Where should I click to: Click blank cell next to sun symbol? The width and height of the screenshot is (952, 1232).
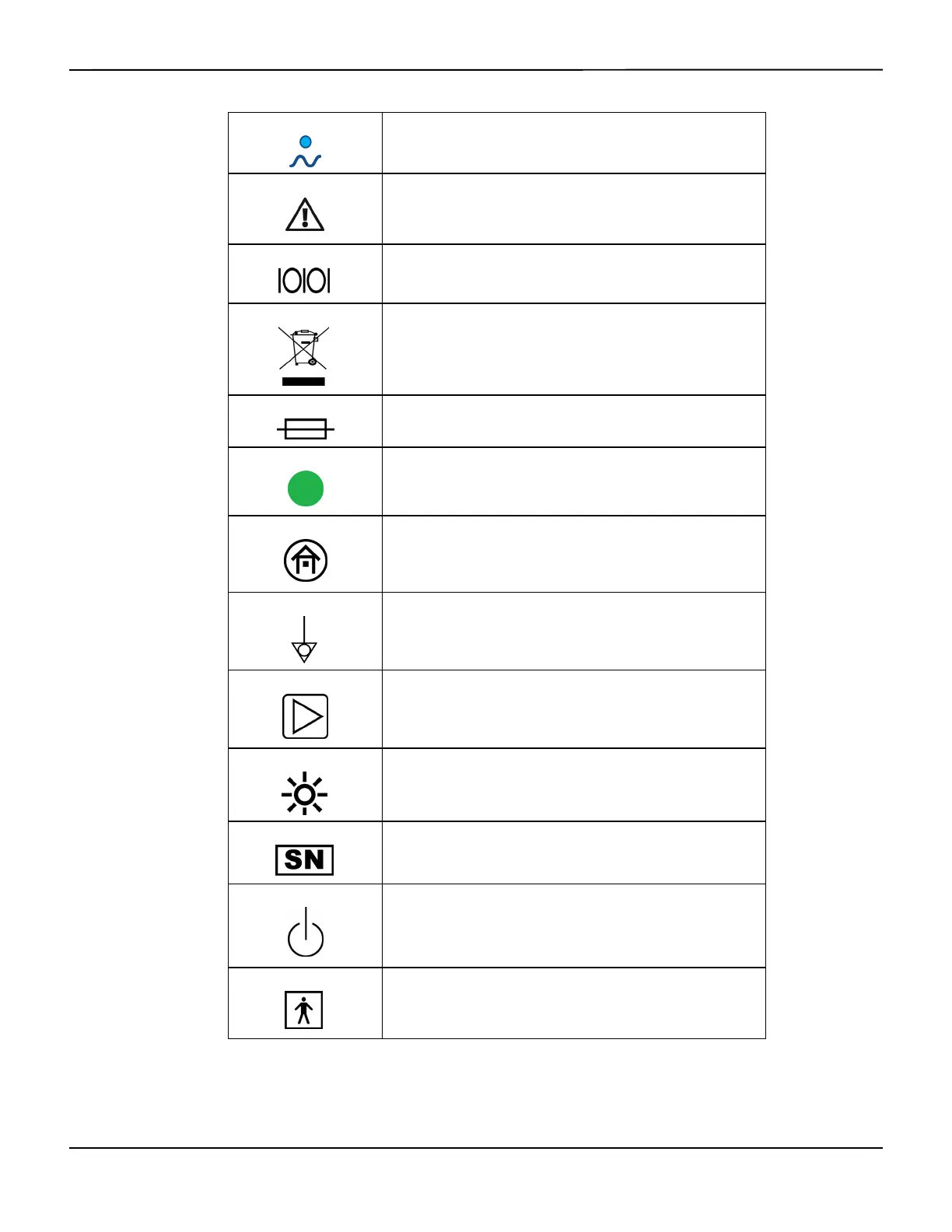click(573, 785)
